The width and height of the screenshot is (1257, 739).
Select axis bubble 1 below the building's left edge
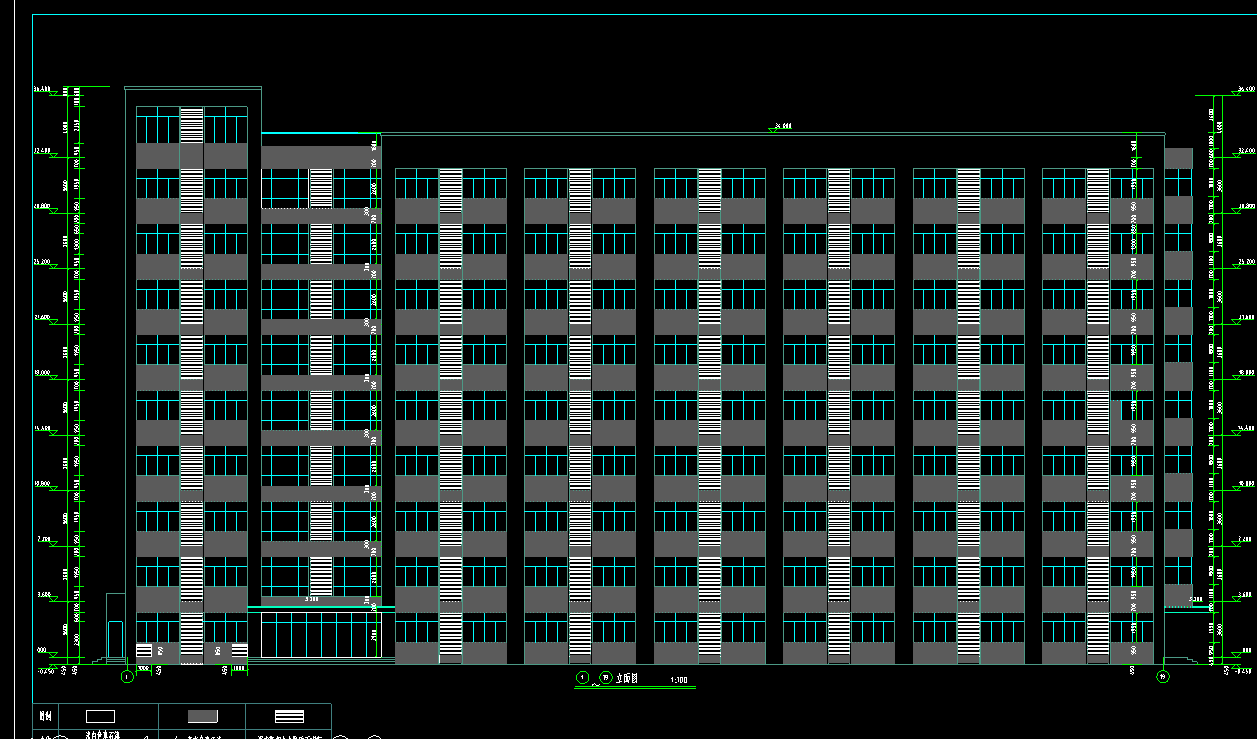127,677
